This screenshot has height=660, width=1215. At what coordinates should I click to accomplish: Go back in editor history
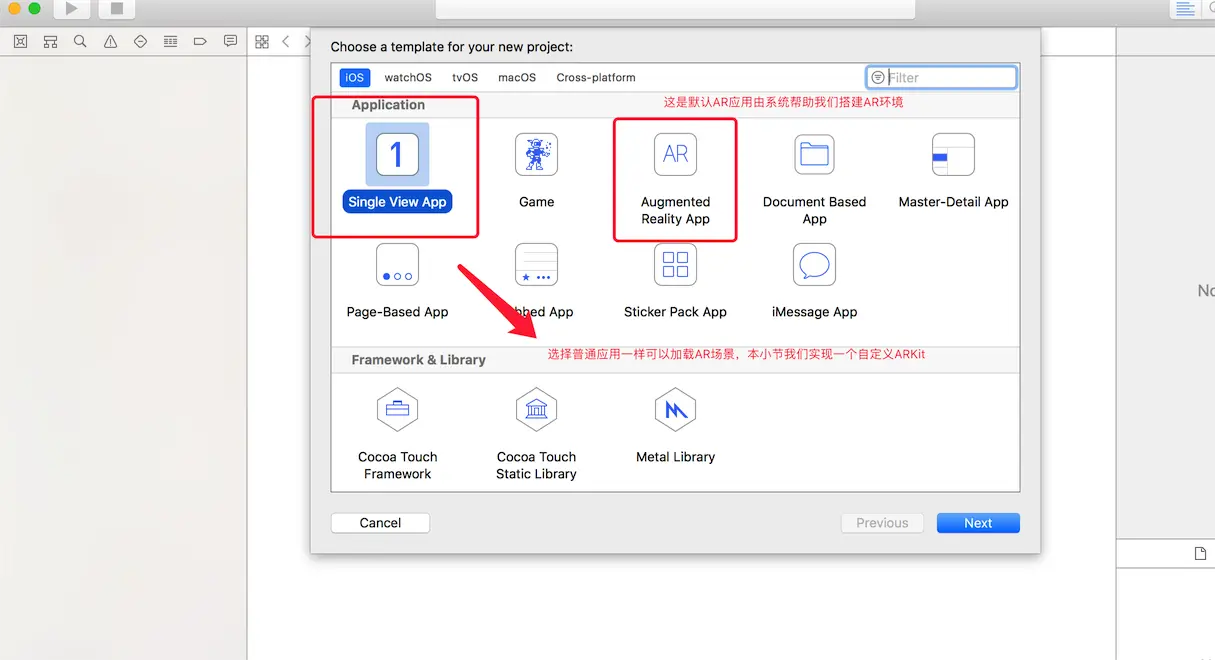pyautogui.click(x=286, y=41)
